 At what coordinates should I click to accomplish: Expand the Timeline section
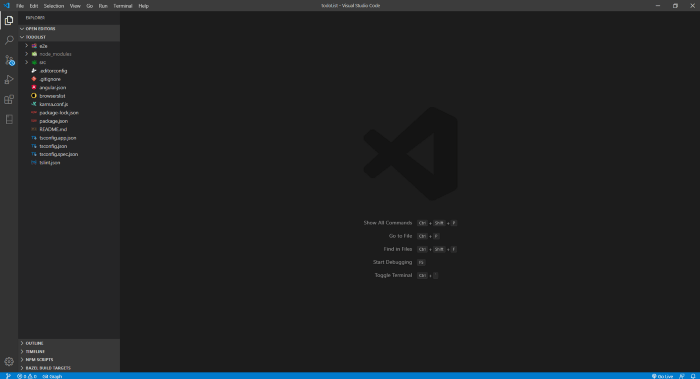coord(69,352)
